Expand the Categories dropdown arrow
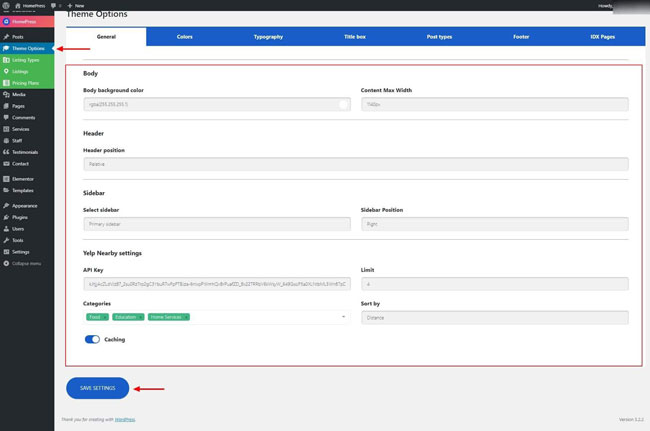The image size is (650, 431). [343, 317]
